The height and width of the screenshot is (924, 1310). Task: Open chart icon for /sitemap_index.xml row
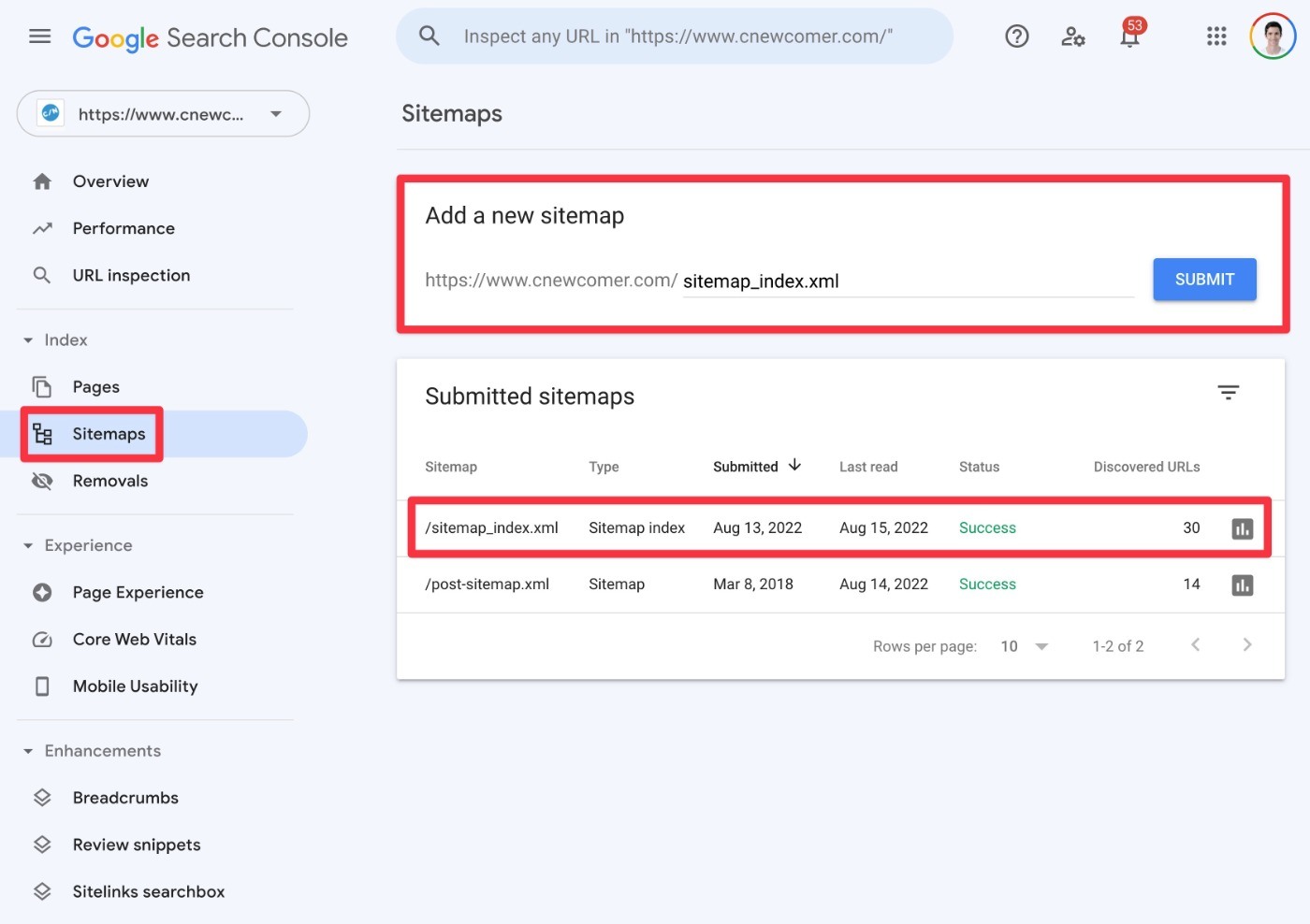coord(1242,528)
